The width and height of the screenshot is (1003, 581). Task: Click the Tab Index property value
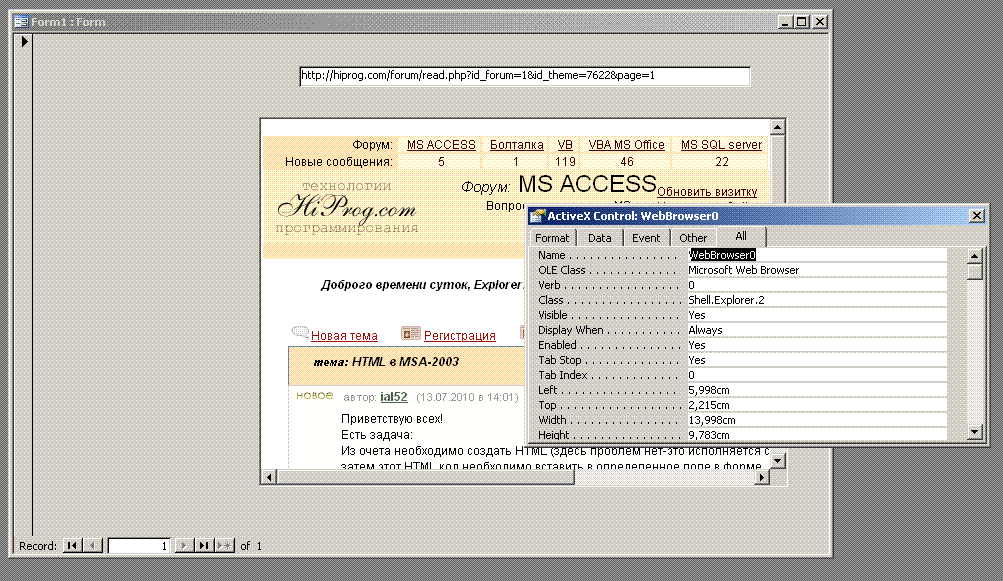[x=816, y=375]
